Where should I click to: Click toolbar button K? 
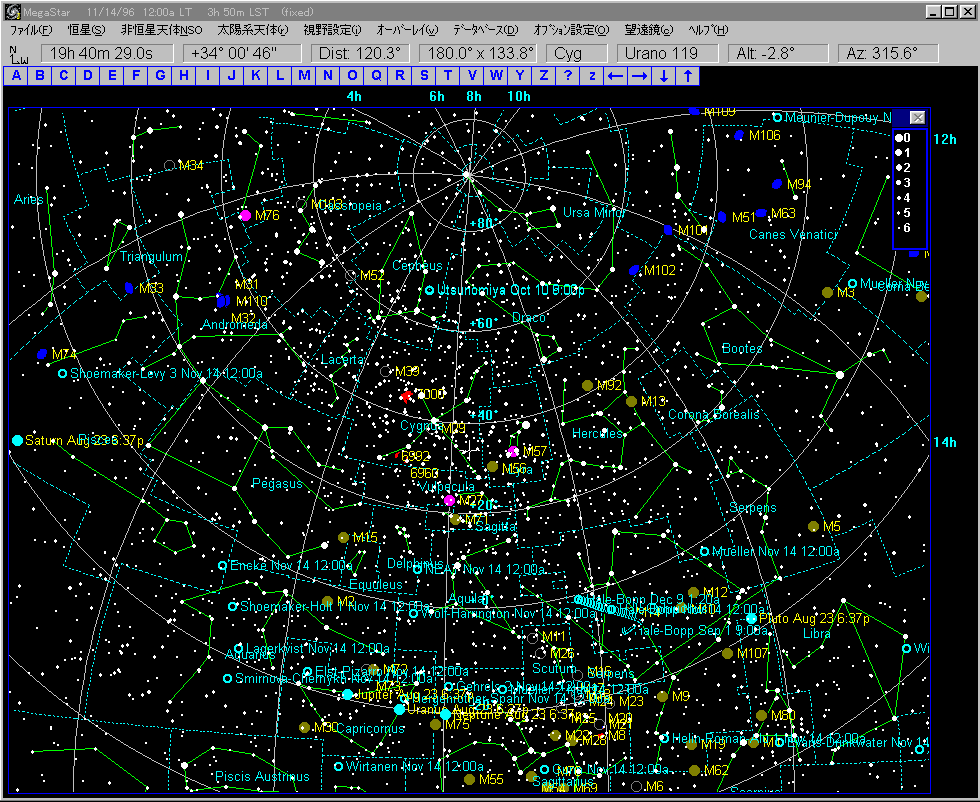pyautogui.click(x=256, y=76)
